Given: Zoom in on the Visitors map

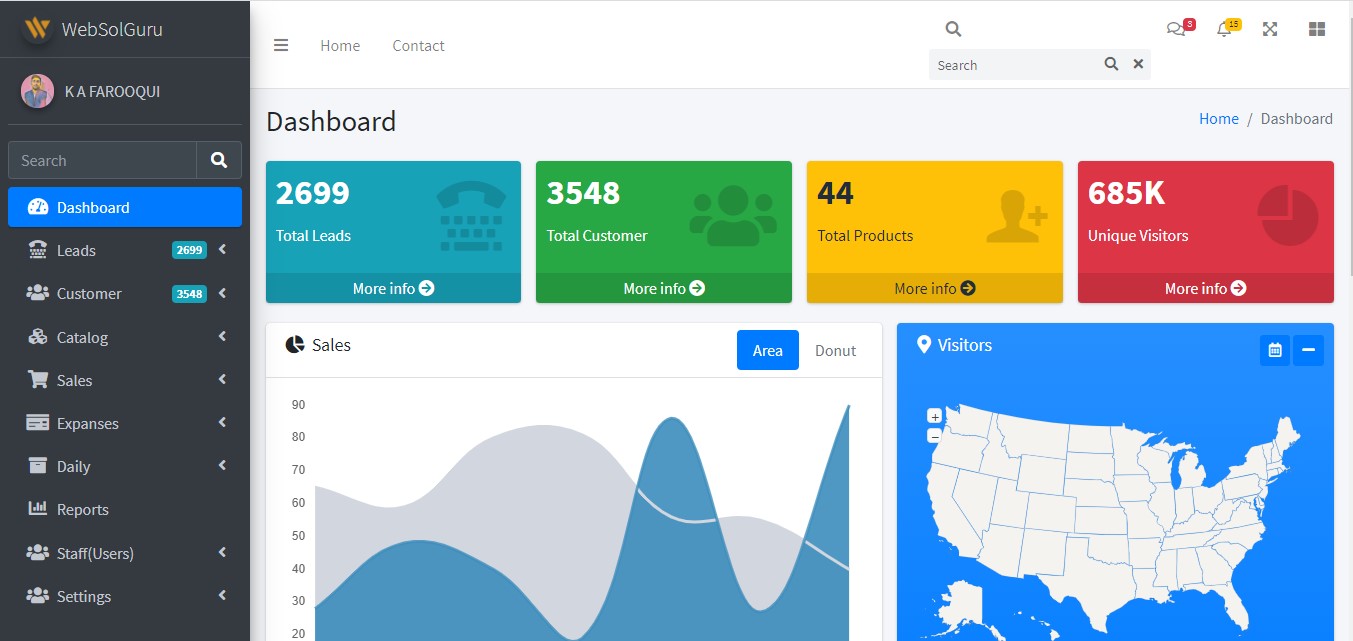Looking at the screenshot, I should [x=934, y=415].
